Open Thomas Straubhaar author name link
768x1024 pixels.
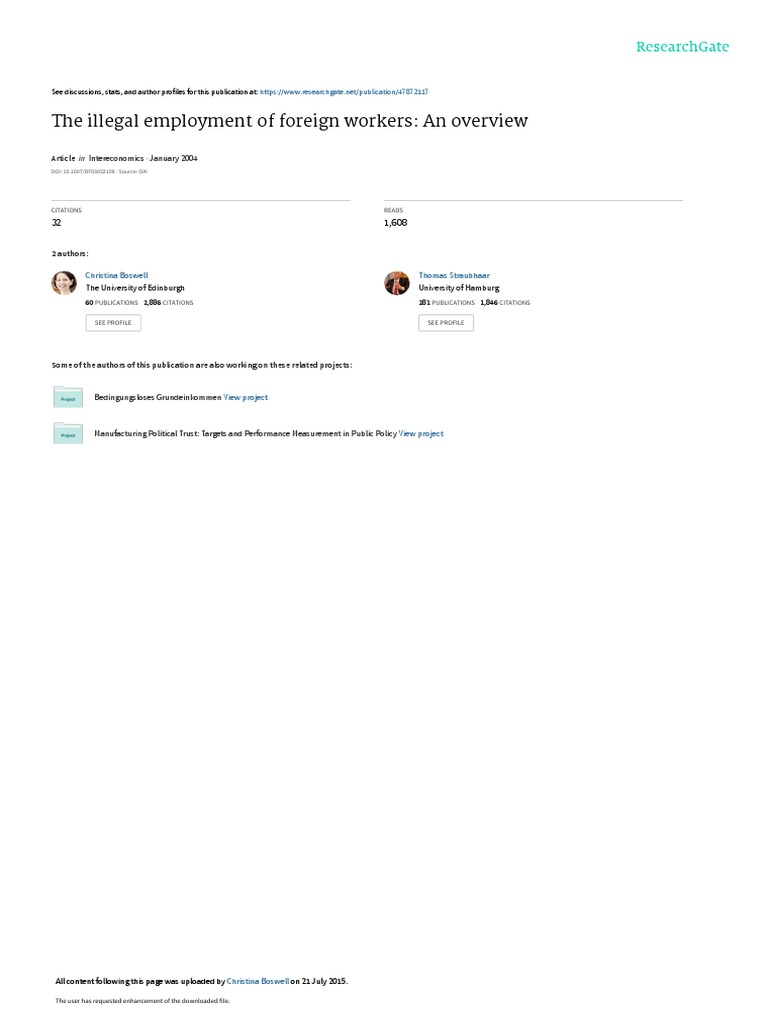click(x=454, y=276)
